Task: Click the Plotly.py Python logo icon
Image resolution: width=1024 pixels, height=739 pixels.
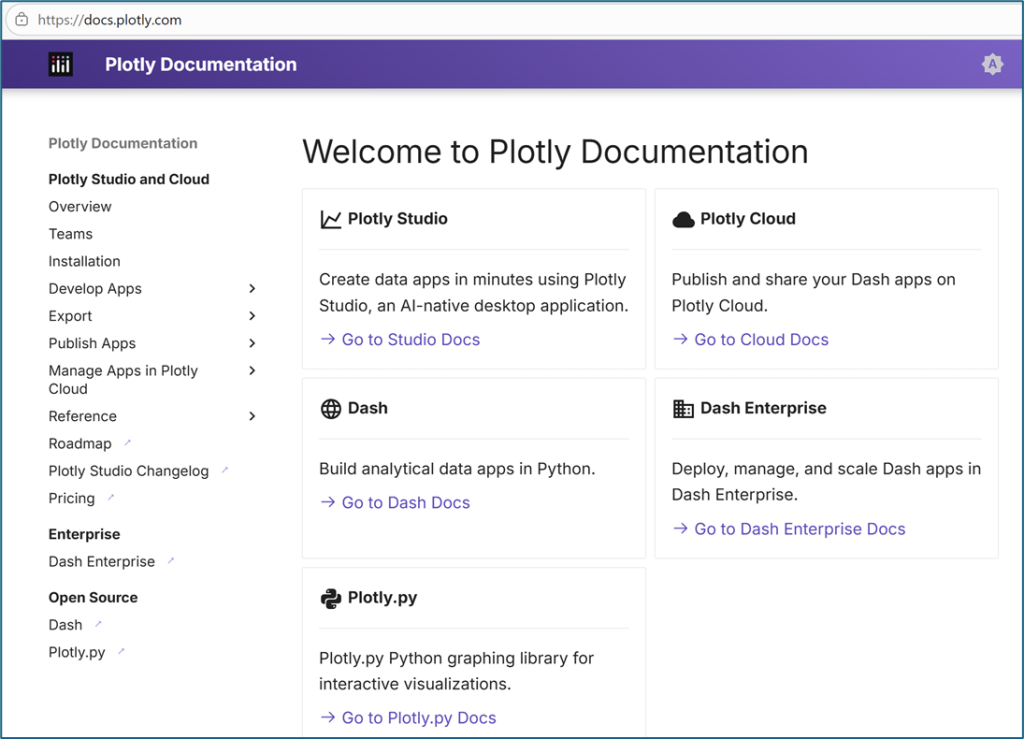Action: (330, 598)
